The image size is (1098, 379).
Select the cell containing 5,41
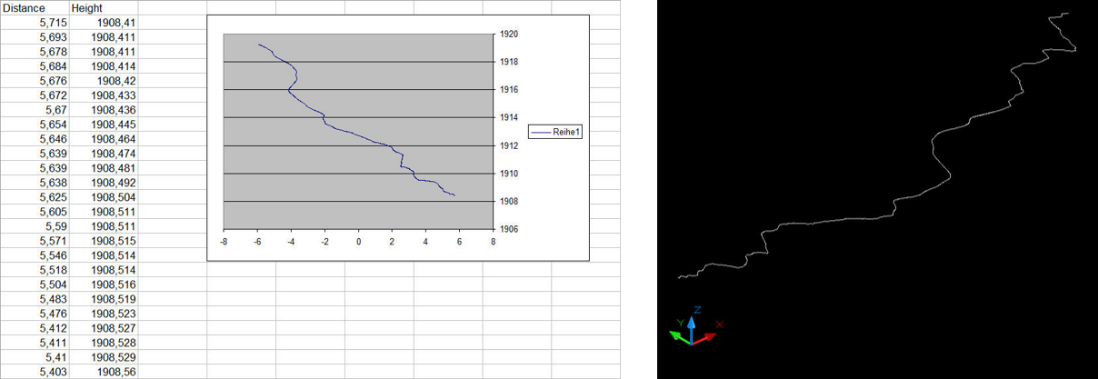click(x=35, y=357)
